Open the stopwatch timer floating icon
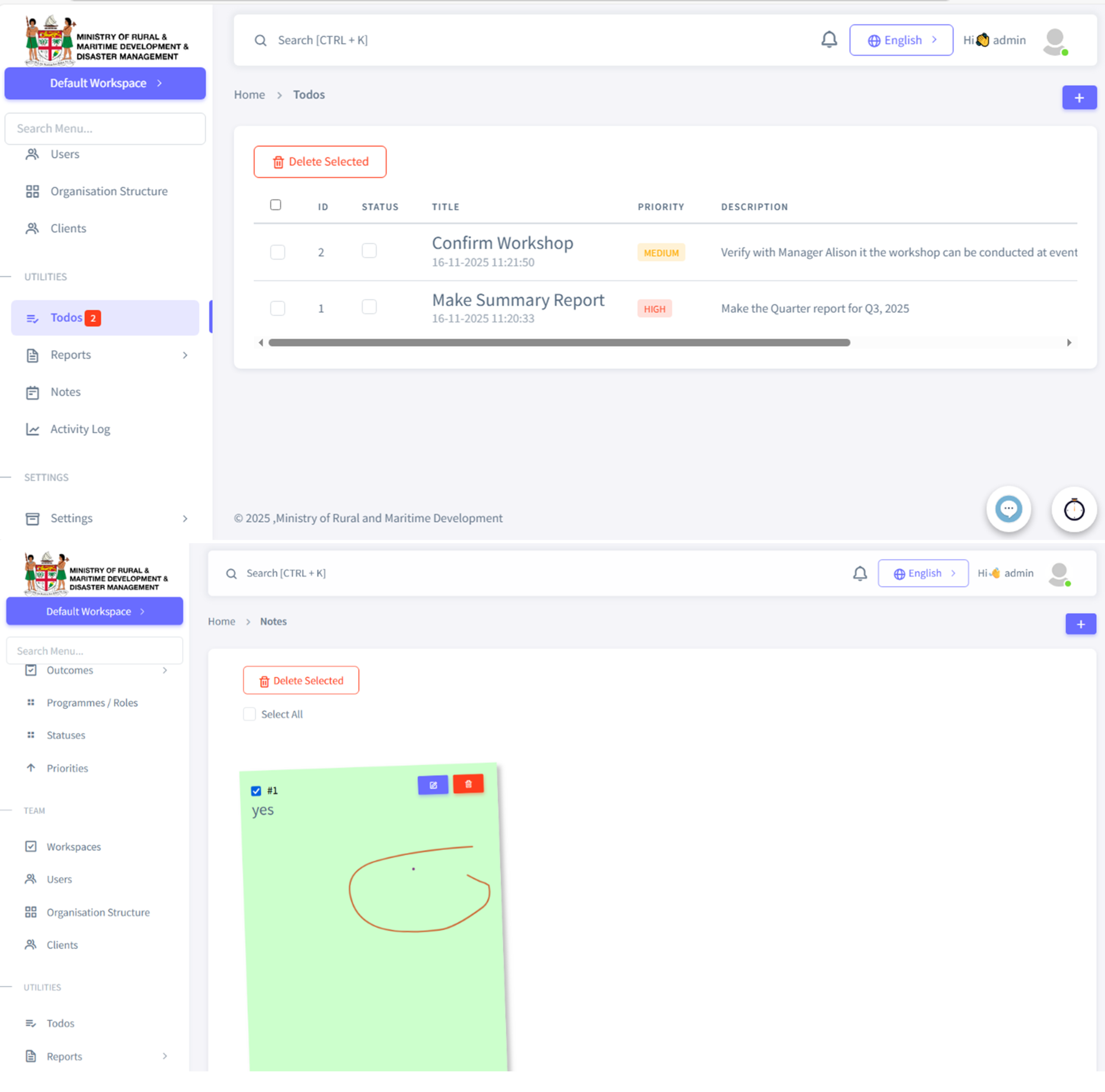This screenshot has width=1105, height=1092. tap(1073, 509)
